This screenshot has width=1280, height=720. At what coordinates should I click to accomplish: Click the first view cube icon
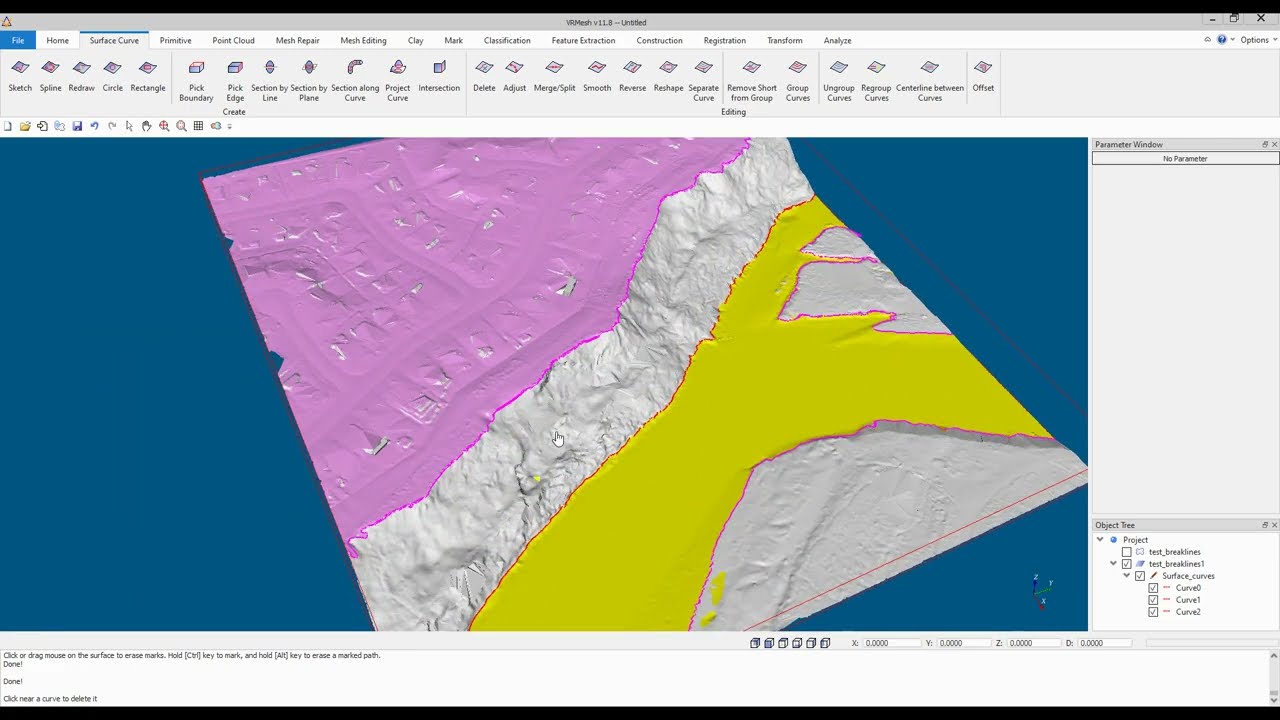click(755, 643)
